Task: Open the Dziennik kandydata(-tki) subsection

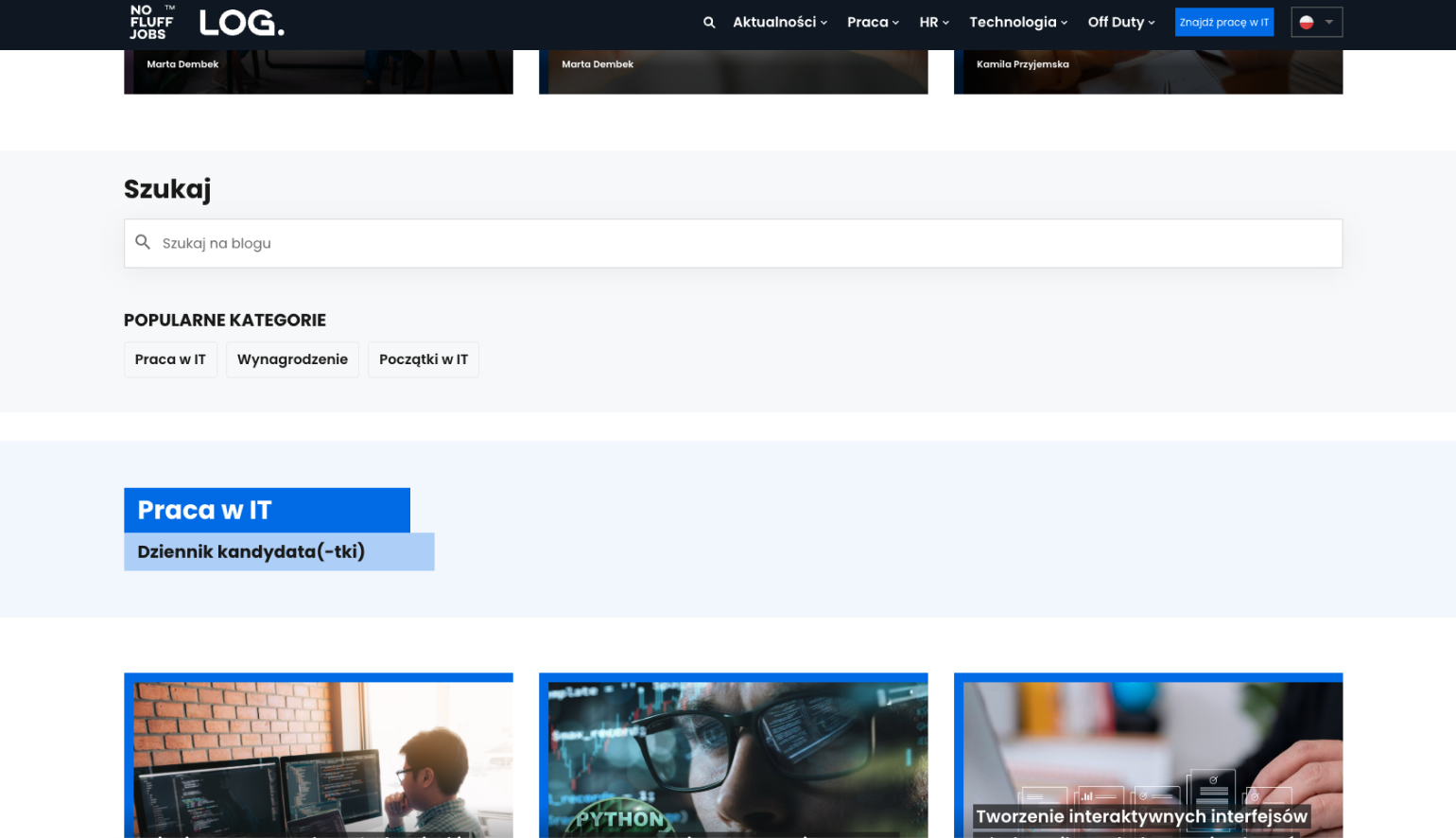Action: 279,551
